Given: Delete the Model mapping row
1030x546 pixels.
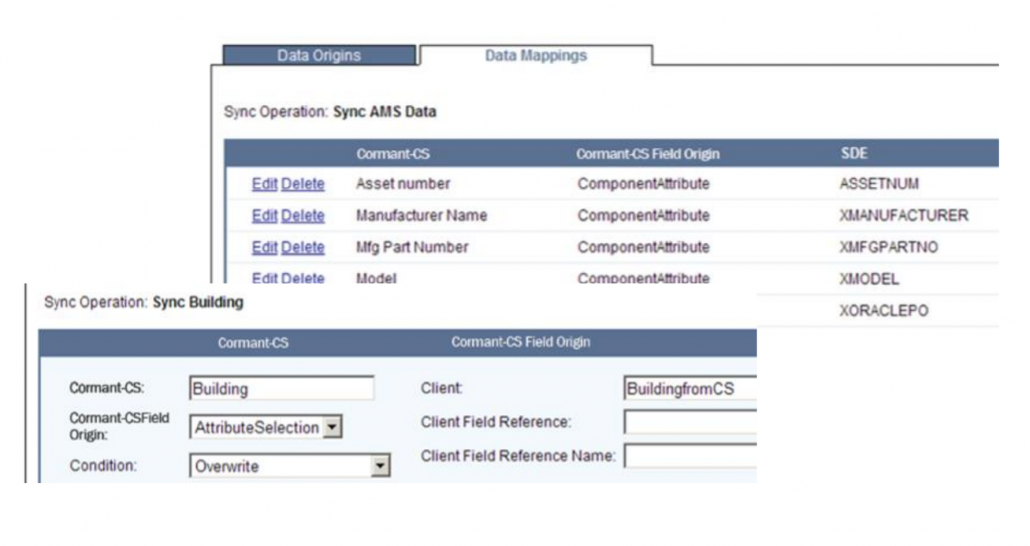Looking at the screenshot, I should [x=303, y=279].
